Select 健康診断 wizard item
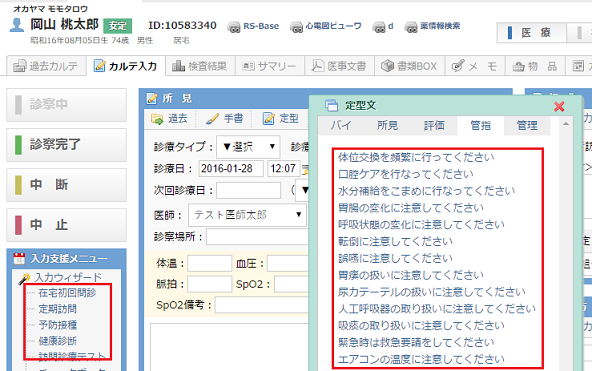Viewport: 592px width, 371px height. (57, 340)
